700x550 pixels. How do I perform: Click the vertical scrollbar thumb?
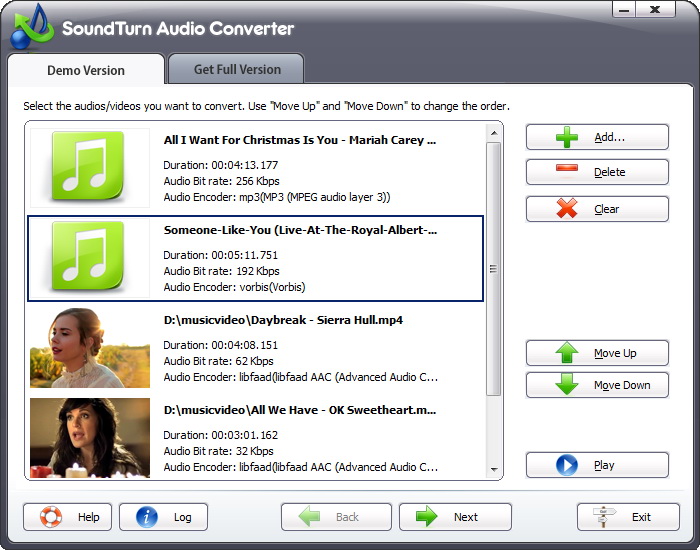[x=494, y=269]
